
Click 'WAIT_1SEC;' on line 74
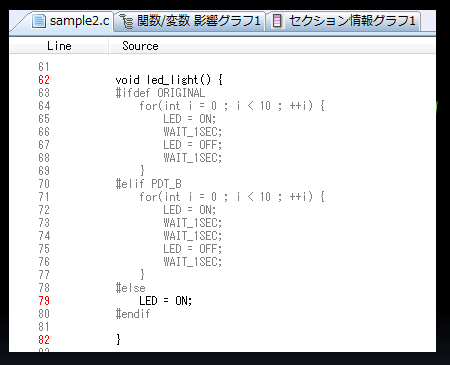[193, 236]
